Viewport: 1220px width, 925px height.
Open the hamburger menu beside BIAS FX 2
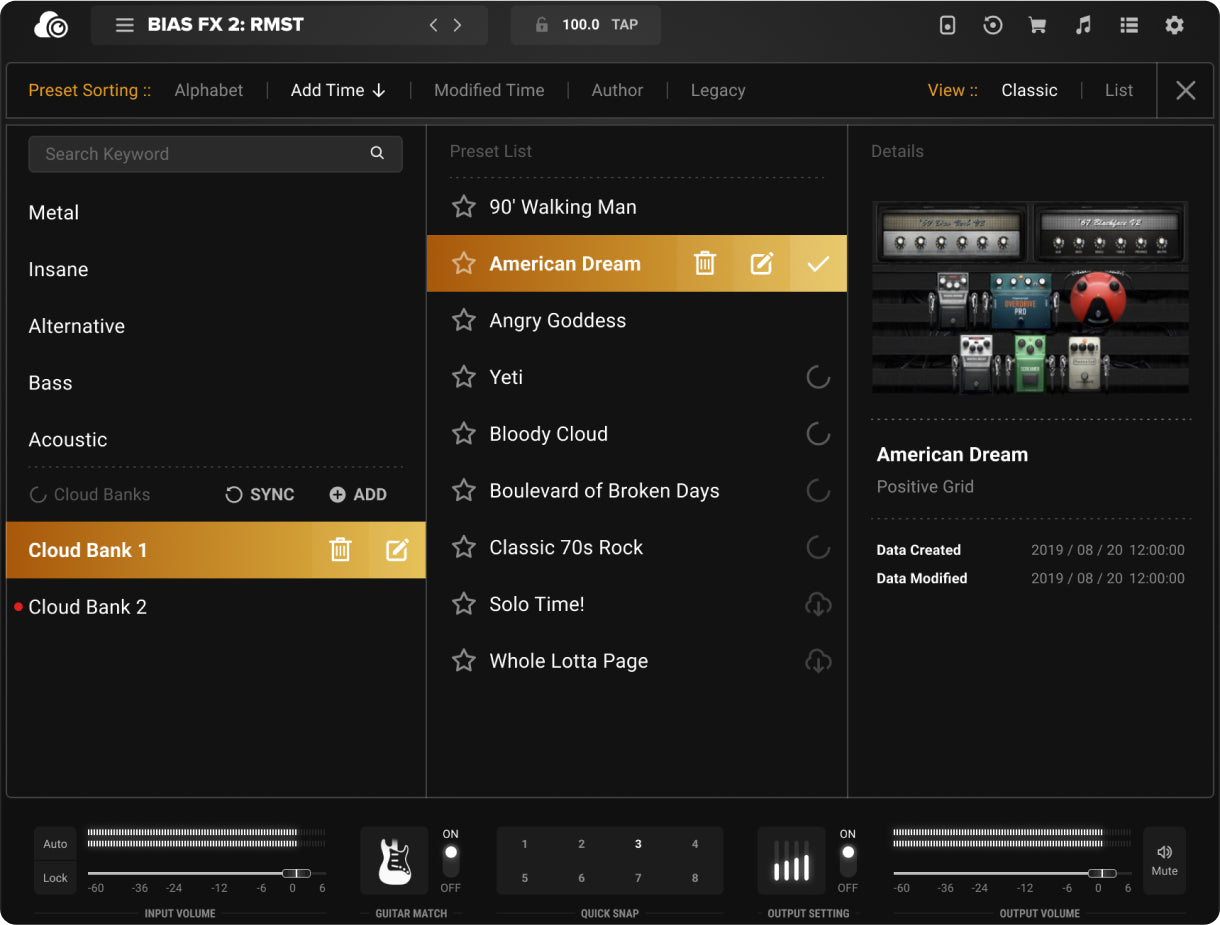pyautogui.click(x=125, y=25)
